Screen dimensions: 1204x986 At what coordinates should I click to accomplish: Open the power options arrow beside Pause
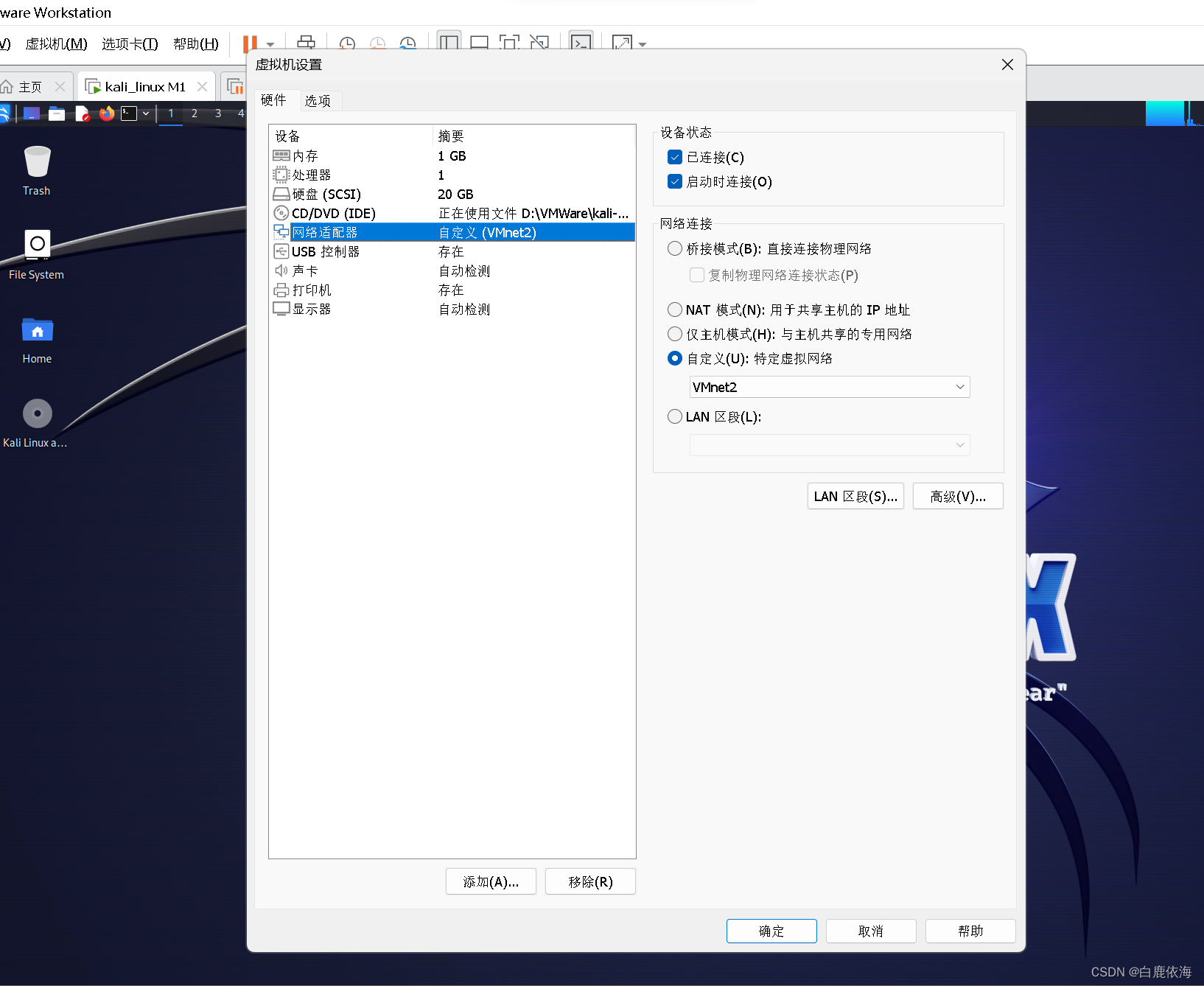[270, 44]
